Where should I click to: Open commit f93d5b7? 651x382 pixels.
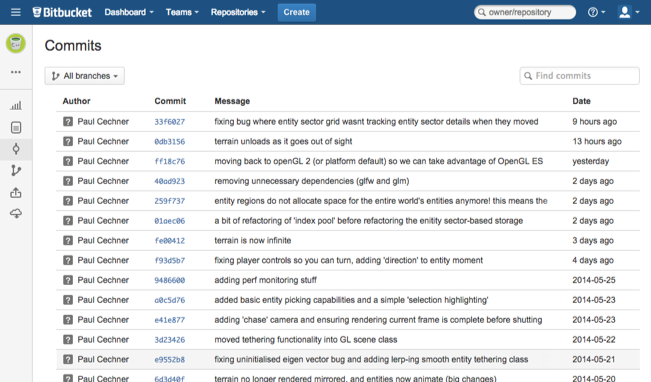click(170, 261)
